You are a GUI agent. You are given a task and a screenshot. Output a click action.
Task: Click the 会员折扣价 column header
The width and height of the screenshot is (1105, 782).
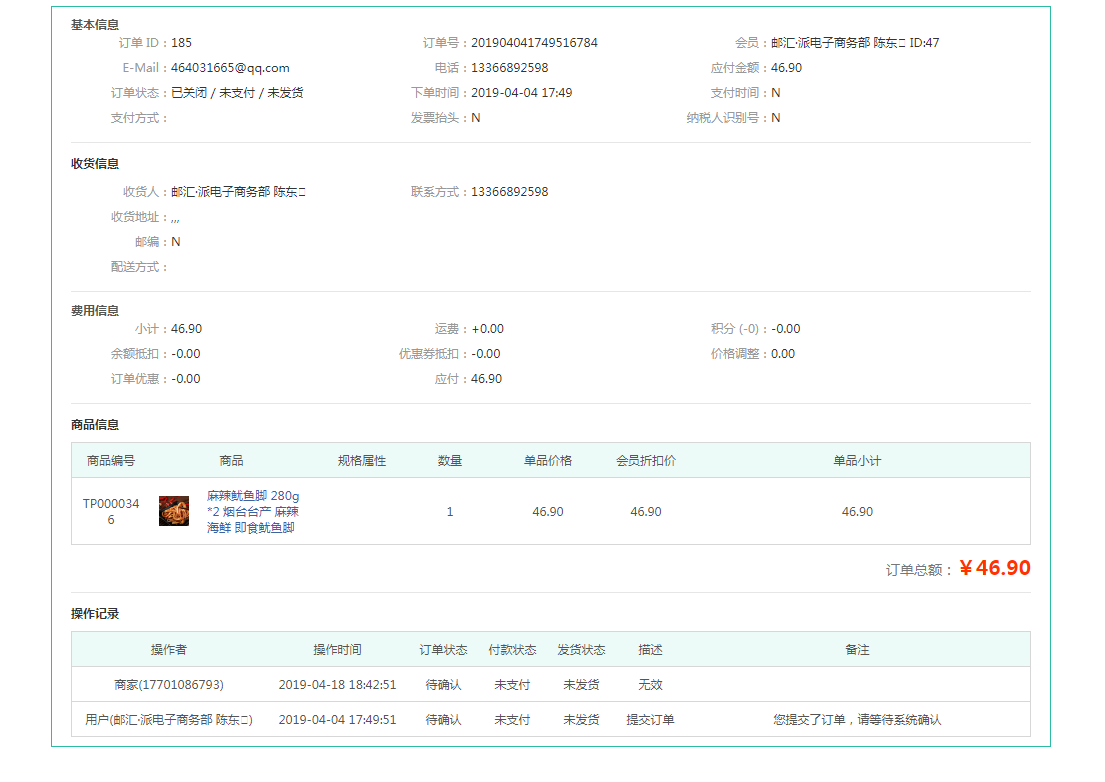pos(646,461)
